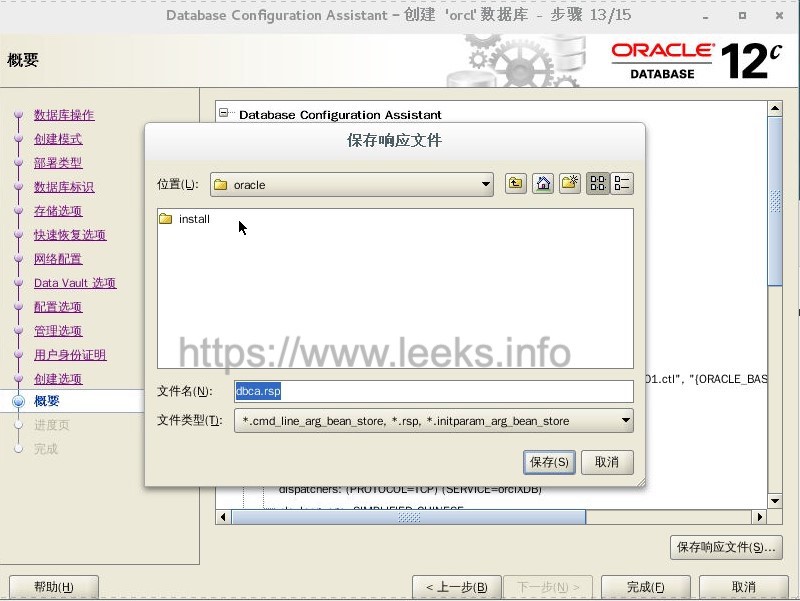The width and height of the screenshot is (800, 601).
Task: Minimize the Database Configuration Assistant window
Action: pyautogui.click(x=705, y=16)
